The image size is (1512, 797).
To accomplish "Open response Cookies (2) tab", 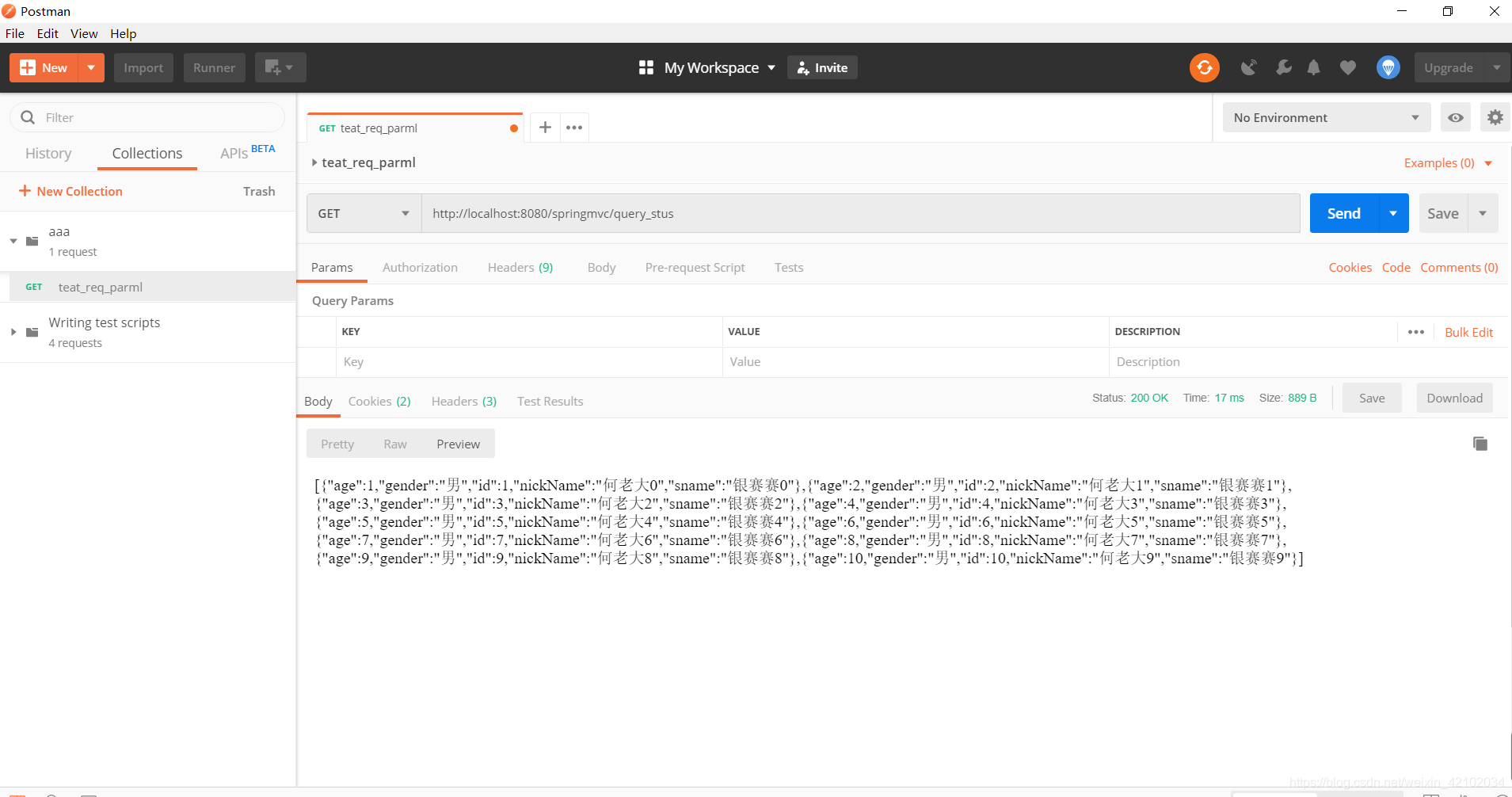I will point(379,402).
